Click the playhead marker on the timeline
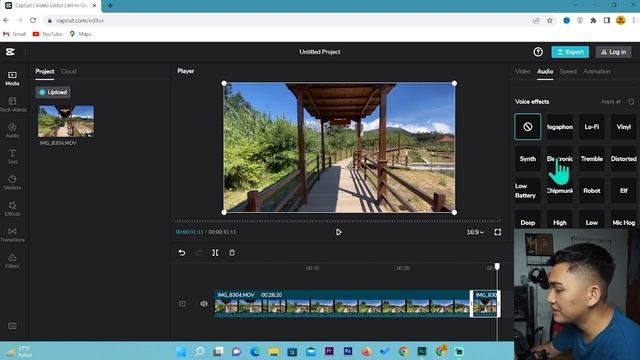This screenshot has height=360, width=640. click(497, 267)
